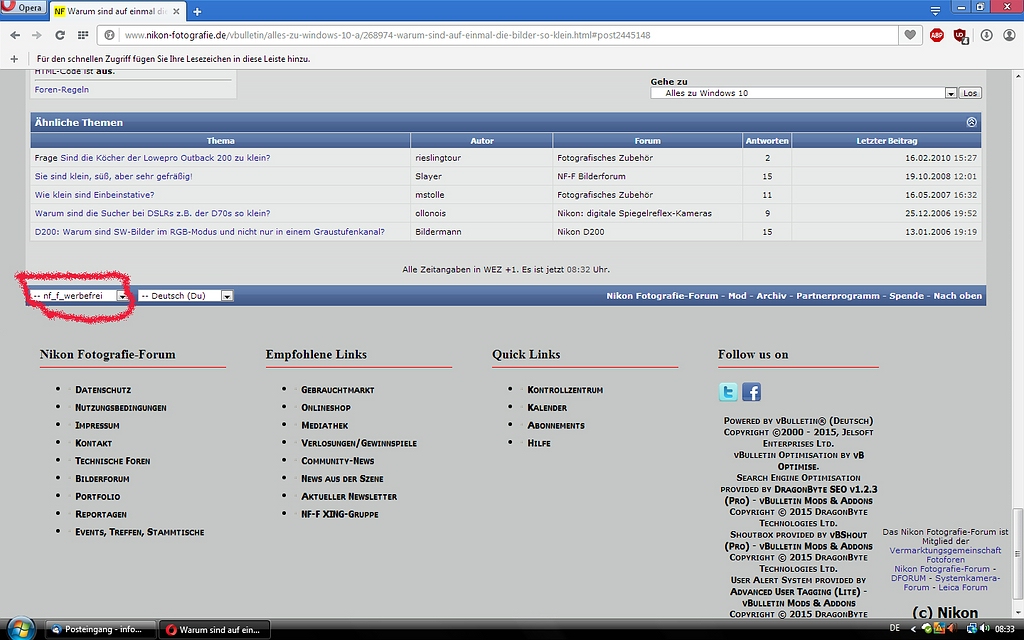Image resolution: width=1024 pixels, height=640 pixels.
Task: Open the Onlineshop link
Action: pos(325,408)
